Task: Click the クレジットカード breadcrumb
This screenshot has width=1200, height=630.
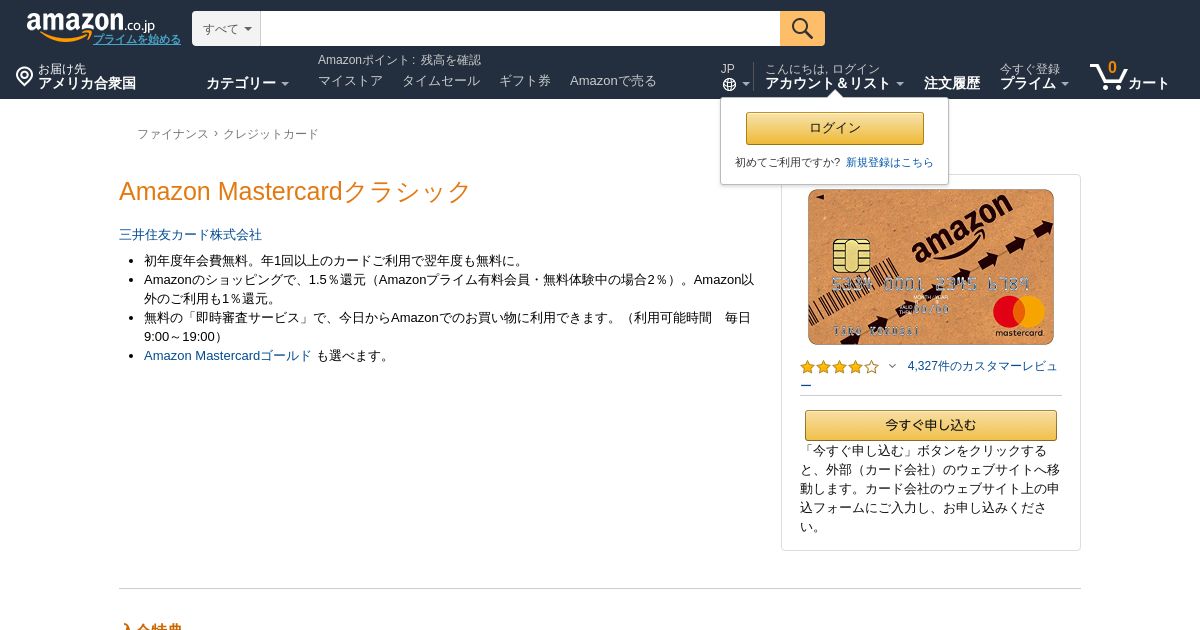Action: coord(271,134)
